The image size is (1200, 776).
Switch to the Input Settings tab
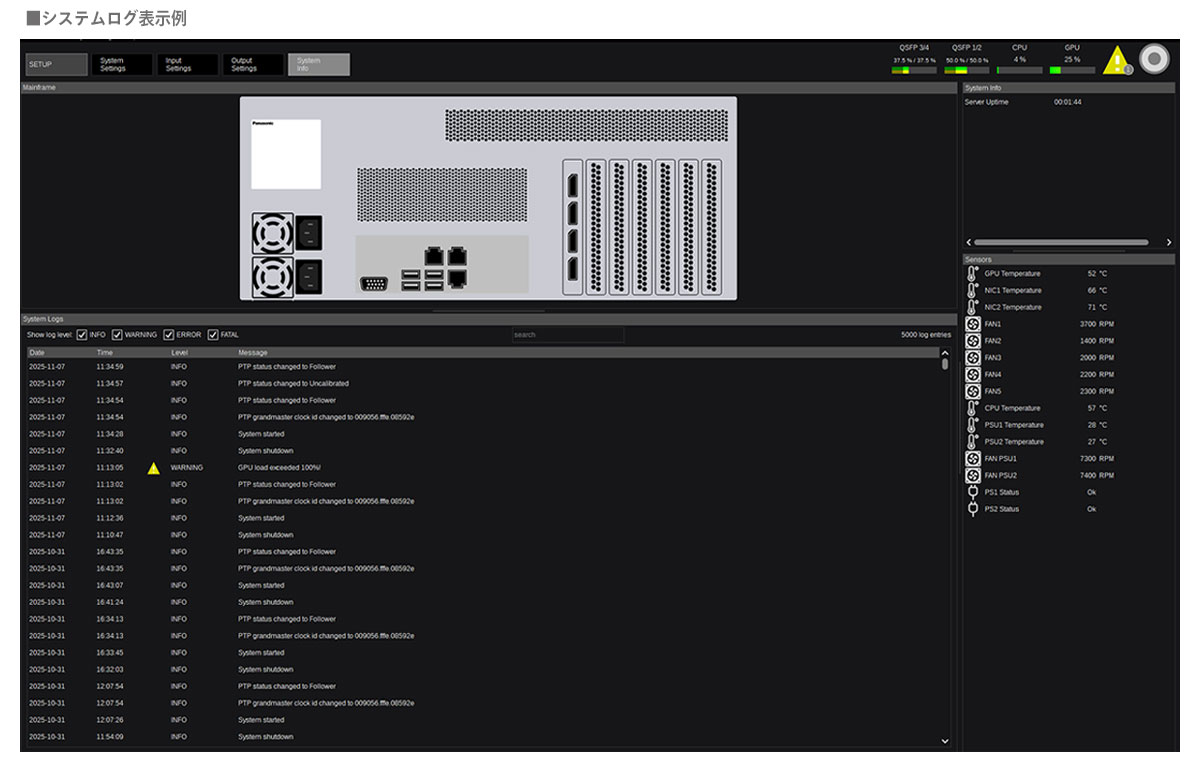[188, 65]
